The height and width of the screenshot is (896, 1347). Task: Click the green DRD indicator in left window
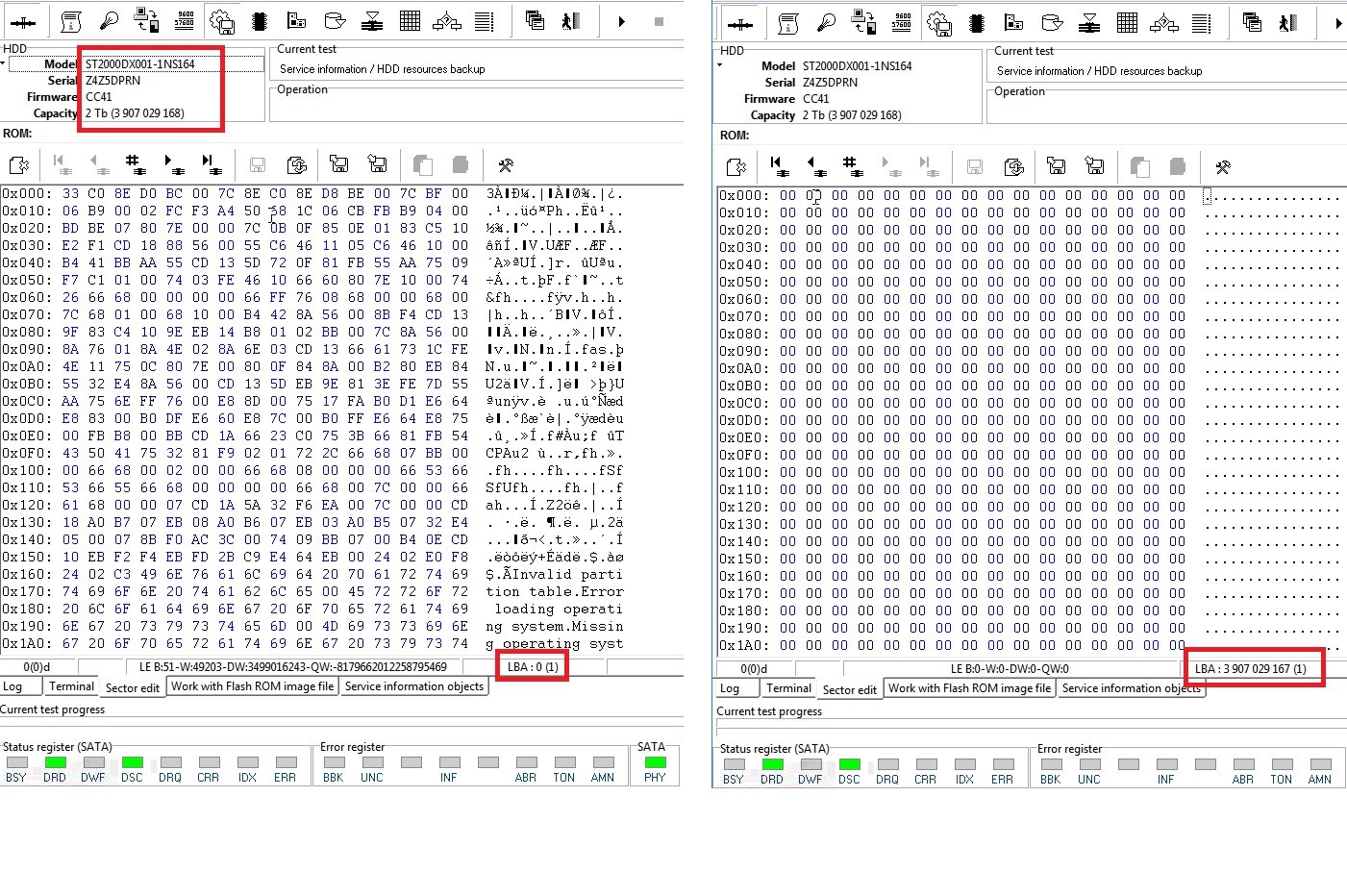pos(55,762)
